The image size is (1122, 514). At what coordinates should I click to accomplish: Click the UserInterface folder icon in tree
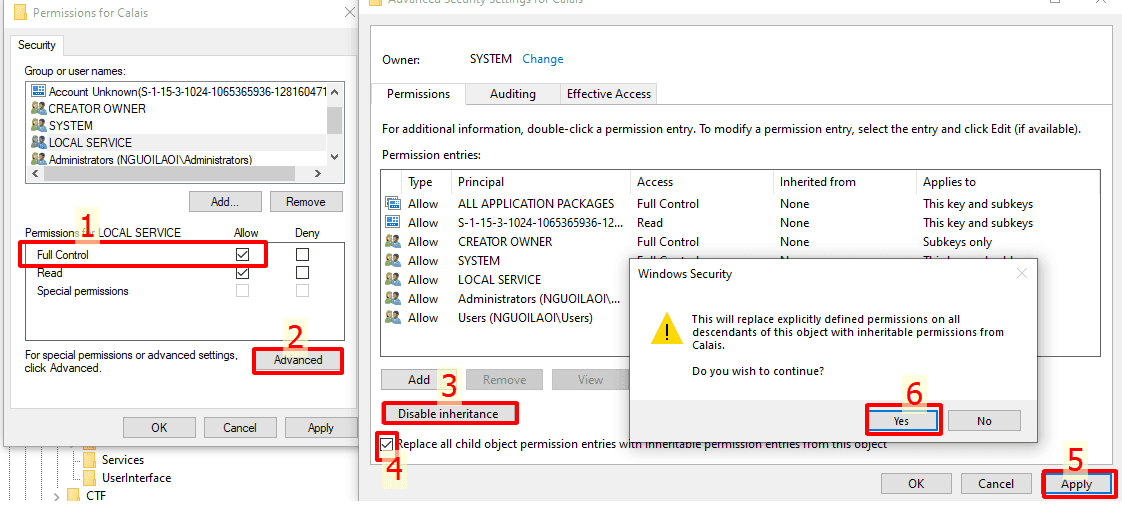click(x=89, y=477)
